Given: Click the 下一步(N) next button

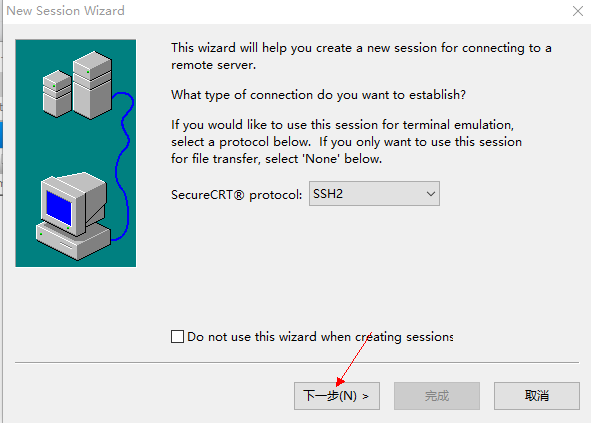Looking at the screenshot, I should [337, 396].
